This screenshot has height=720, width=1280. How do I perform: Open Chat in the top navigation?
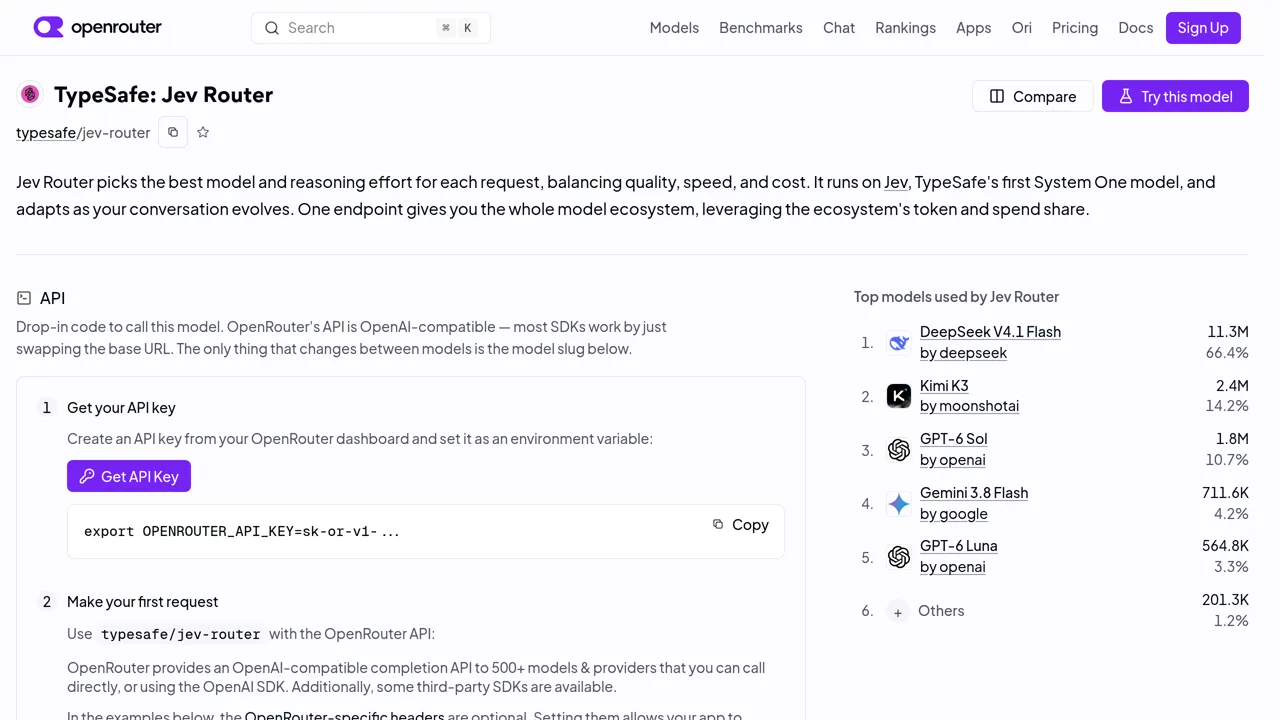pos(839,28)
